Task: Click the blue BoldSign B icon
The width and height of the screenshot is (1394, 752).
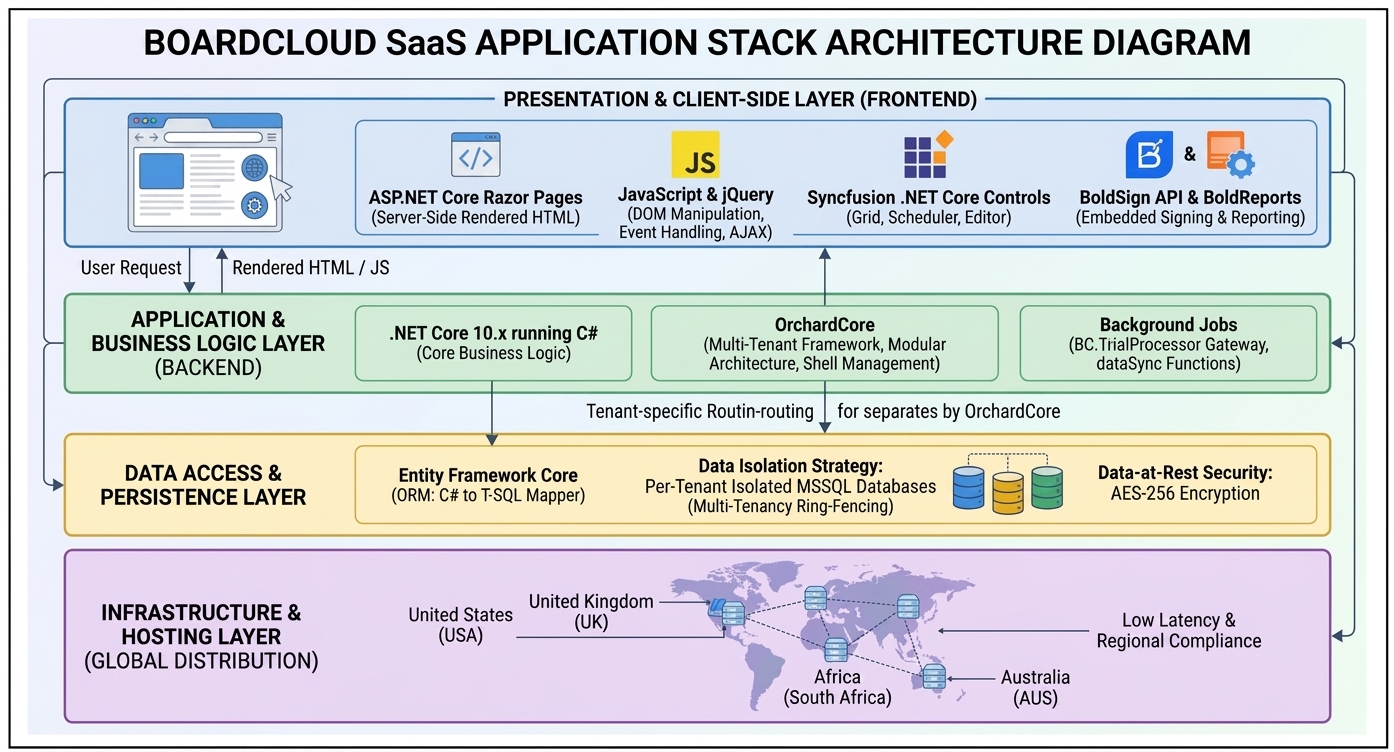Action: [1149, 155]
